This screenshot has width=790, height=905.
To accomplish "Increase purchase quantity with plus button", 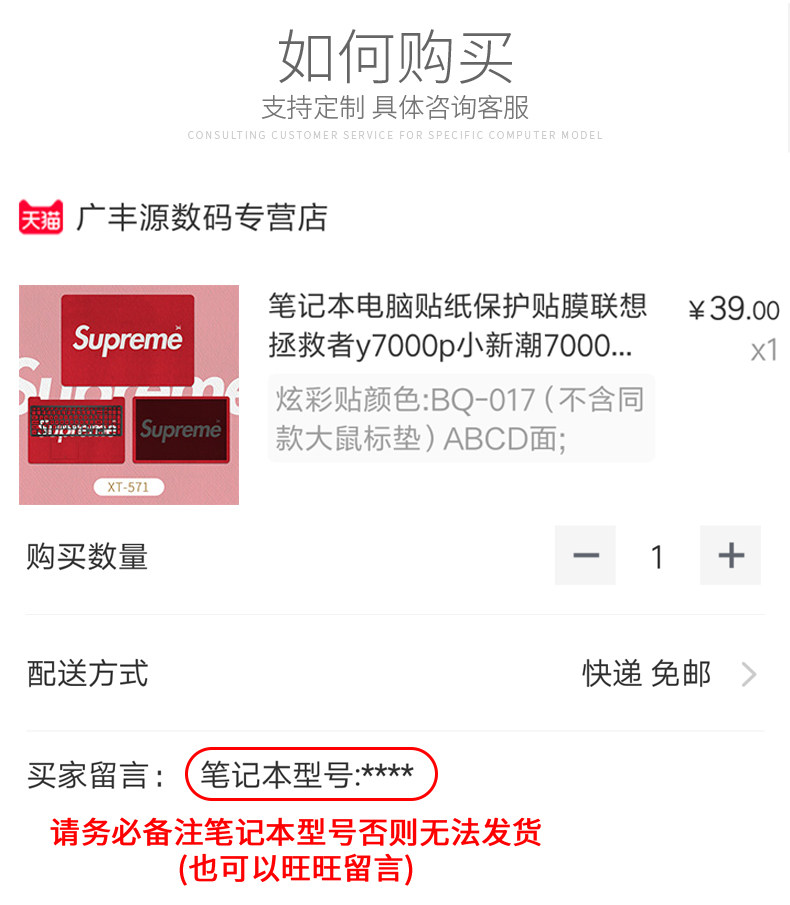I will [731, 555].
